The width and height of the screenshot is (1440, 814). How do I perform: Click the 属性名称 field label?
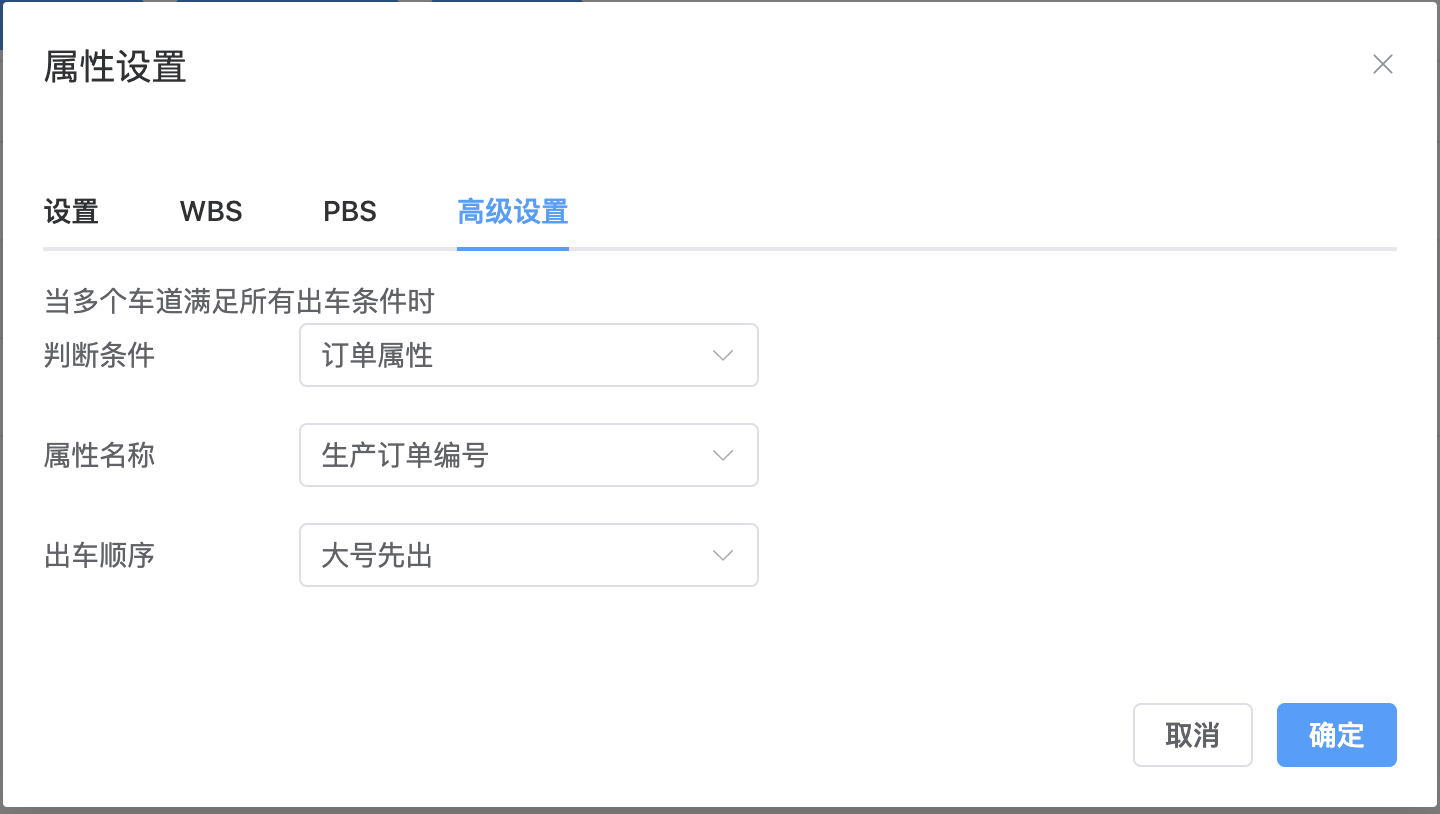[x=99, y=455]
